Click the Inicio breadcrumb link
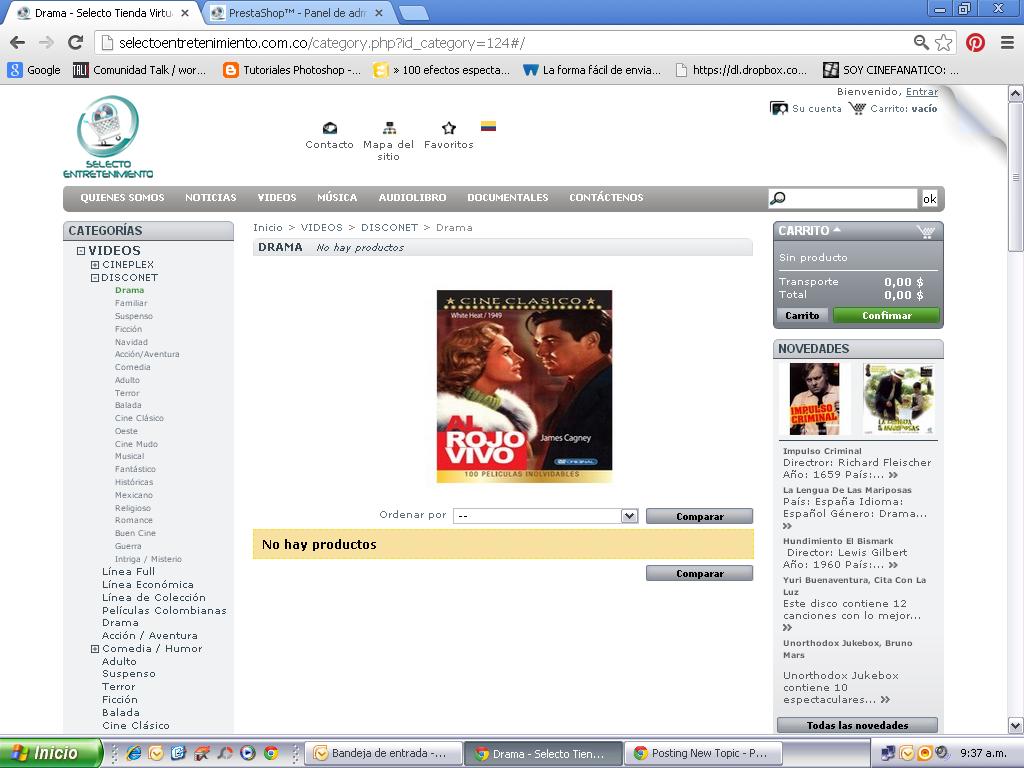Image resolution: width=1024 pixels, height=768 pixels. (x=268, y=228)
